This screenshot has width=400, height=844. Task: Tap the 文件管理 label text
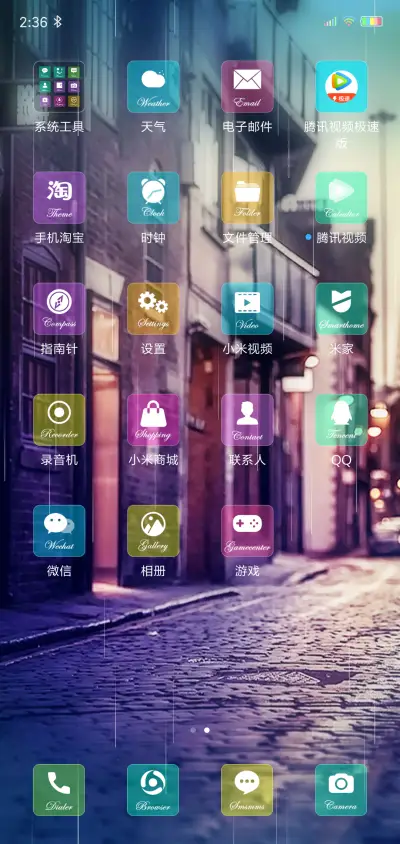(x=247, y=238)
